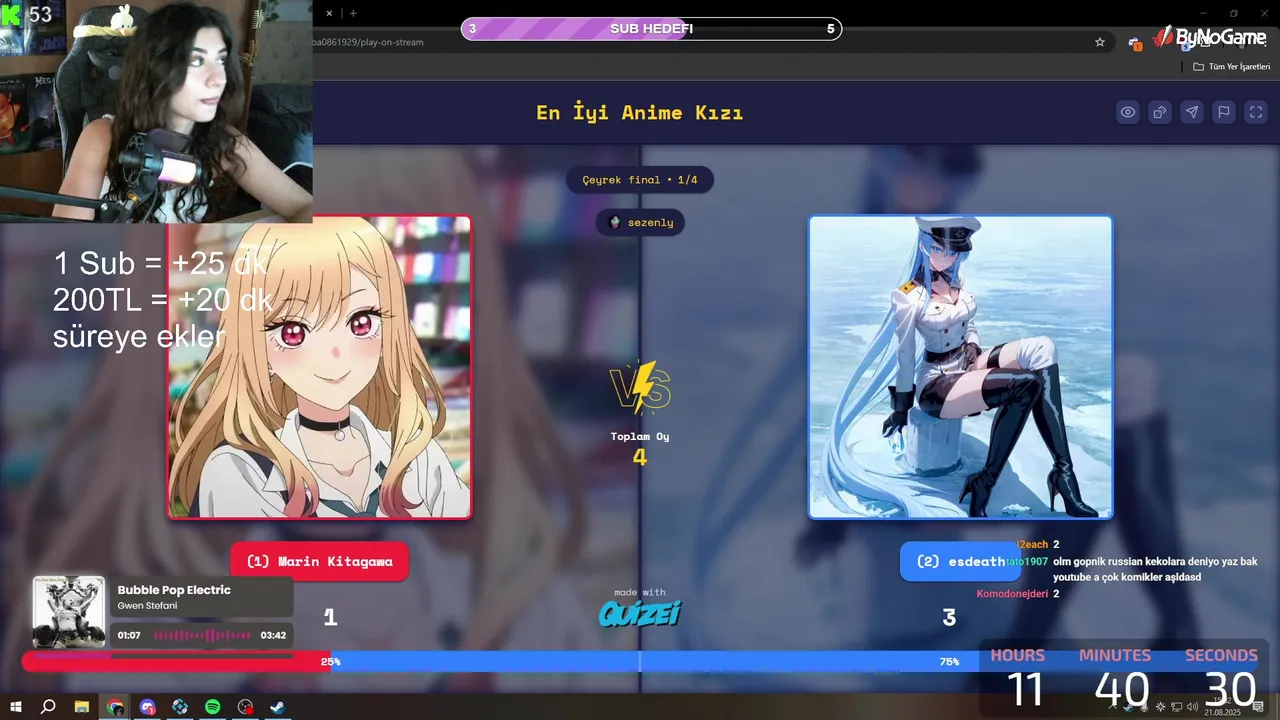This screenshot has height=720, width=1280.
Task: Click the Gwen Stefani artist name
Action: (147, 606)
